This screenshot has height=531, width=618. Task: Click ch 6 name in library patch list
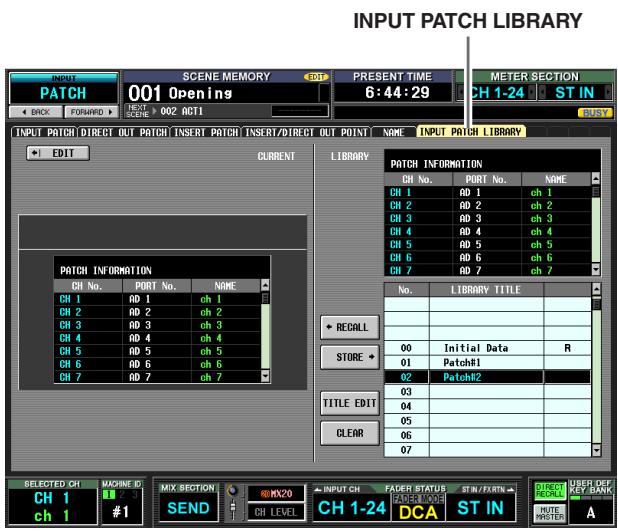(x=541, y=257)
